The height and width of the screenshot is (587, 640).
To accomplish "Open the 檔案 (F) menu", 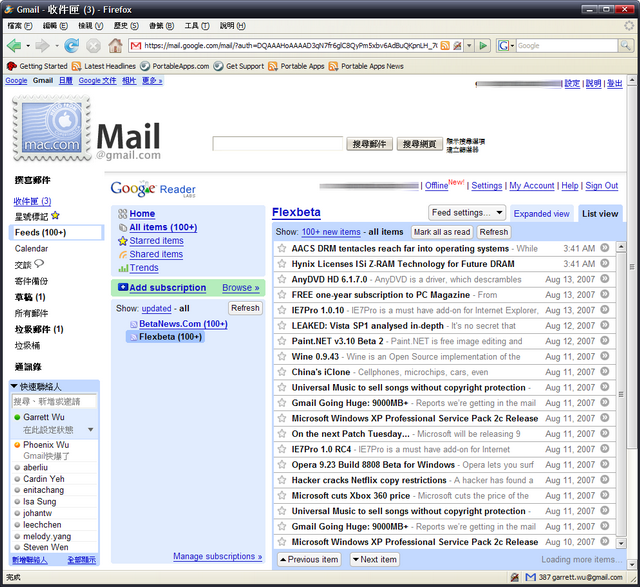I will tap(20, 26).
